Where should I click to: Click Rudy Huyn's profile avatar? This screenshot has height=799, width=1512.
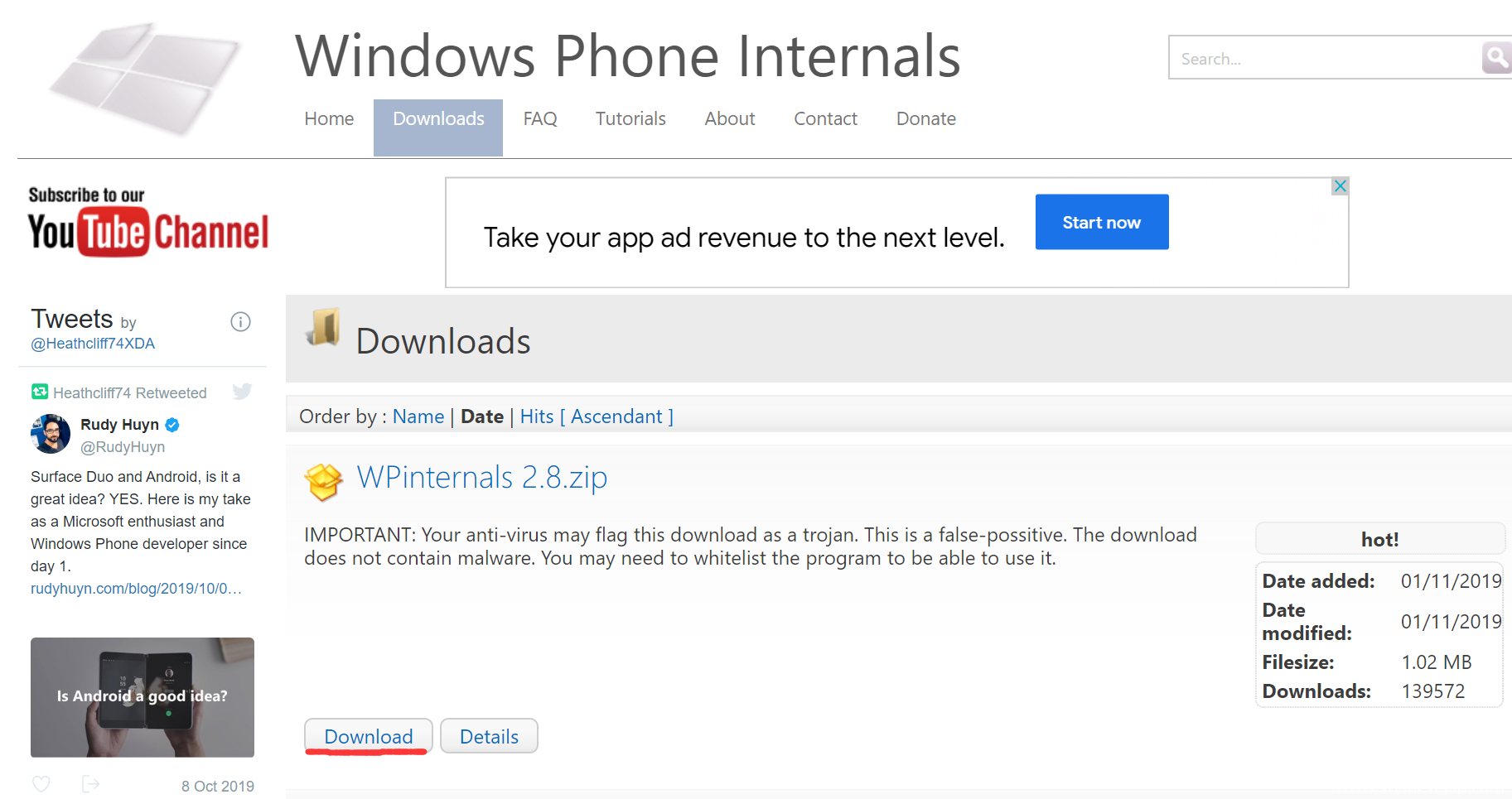51,434
